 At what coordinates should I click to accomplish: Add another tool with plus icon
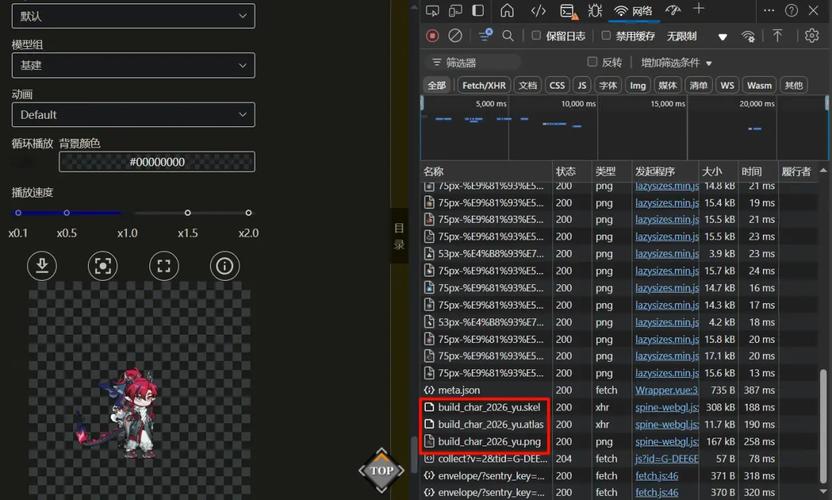coord(698,8)
